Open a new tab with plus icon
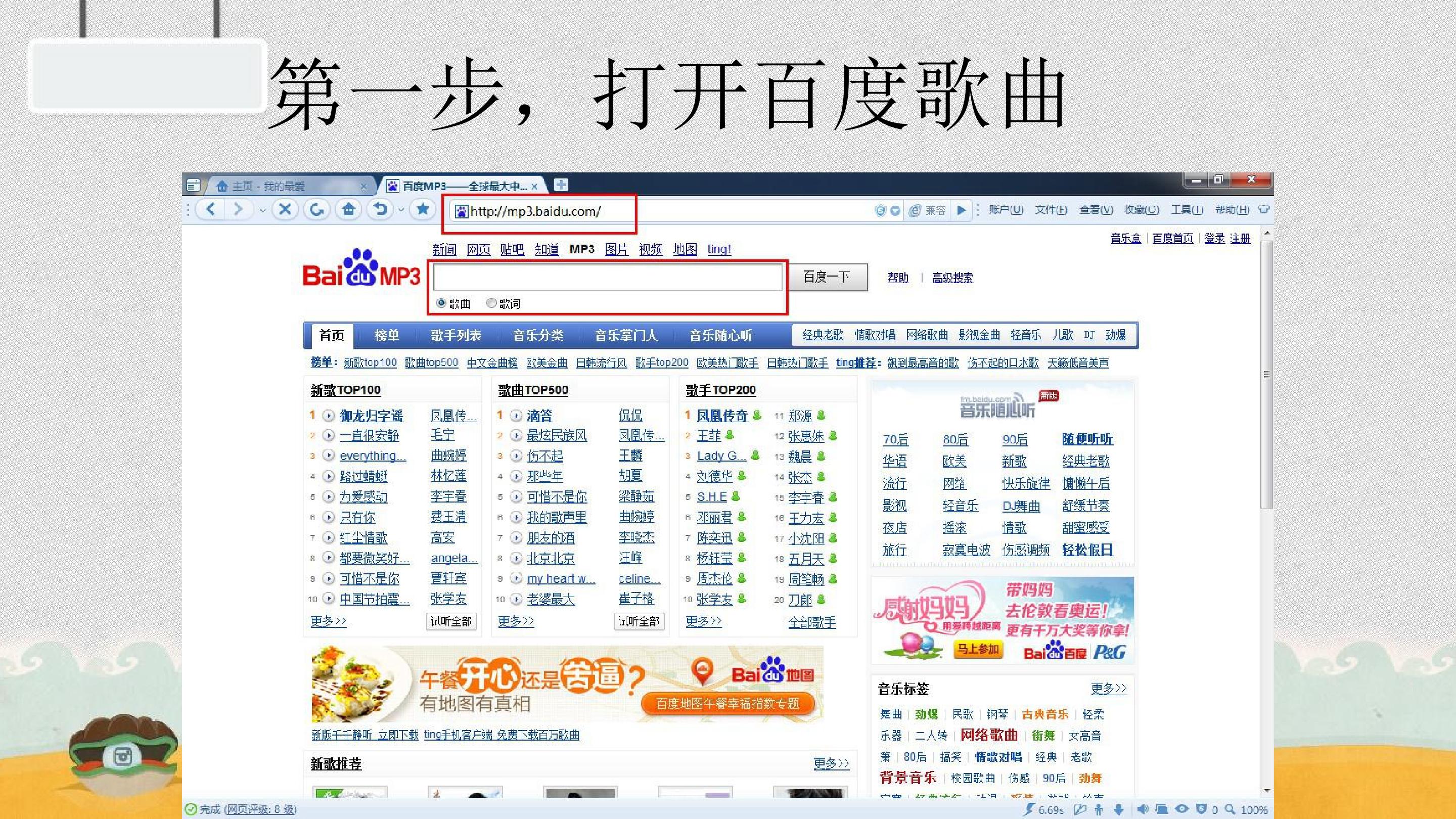1456x819 pixels. tap(561, 185)
